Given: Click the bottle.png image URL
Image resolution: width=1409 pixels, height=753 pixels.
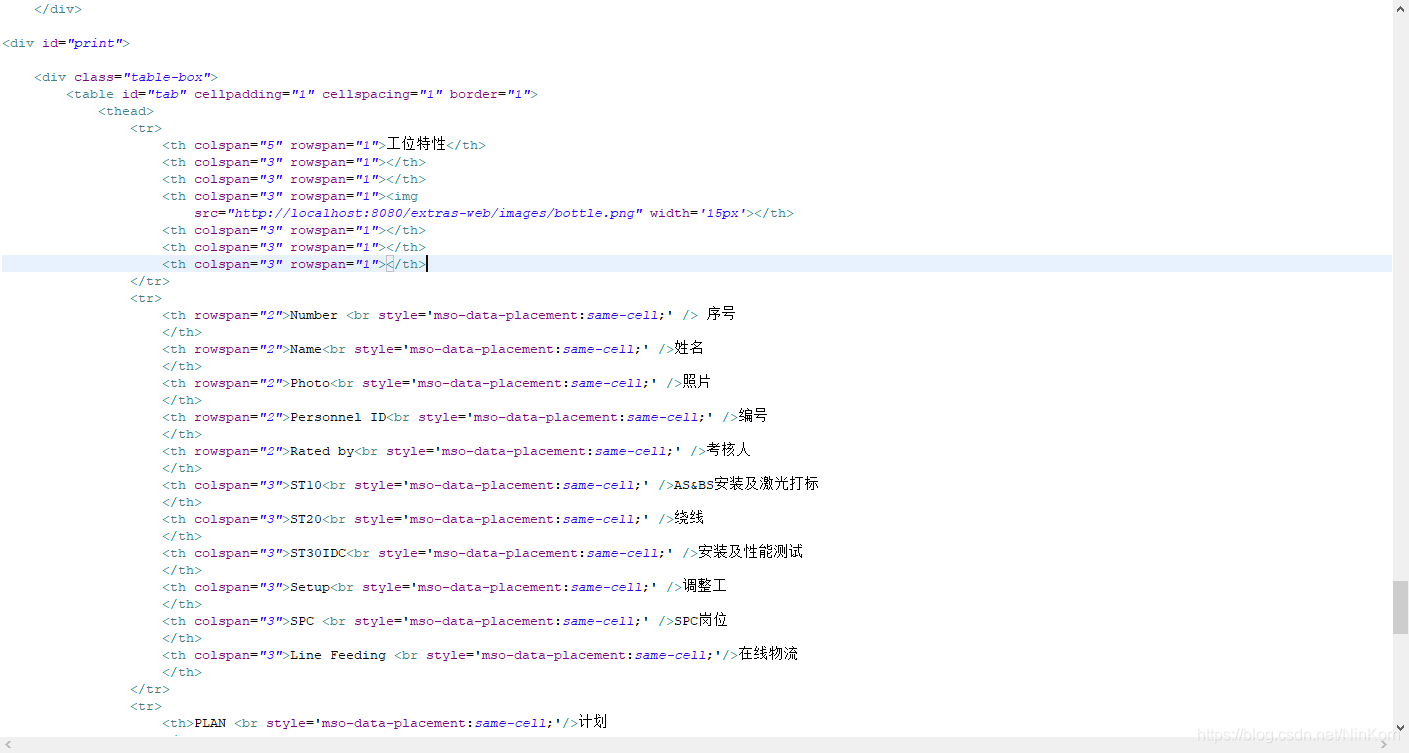Looking at the screenshot, I should 435,213.
